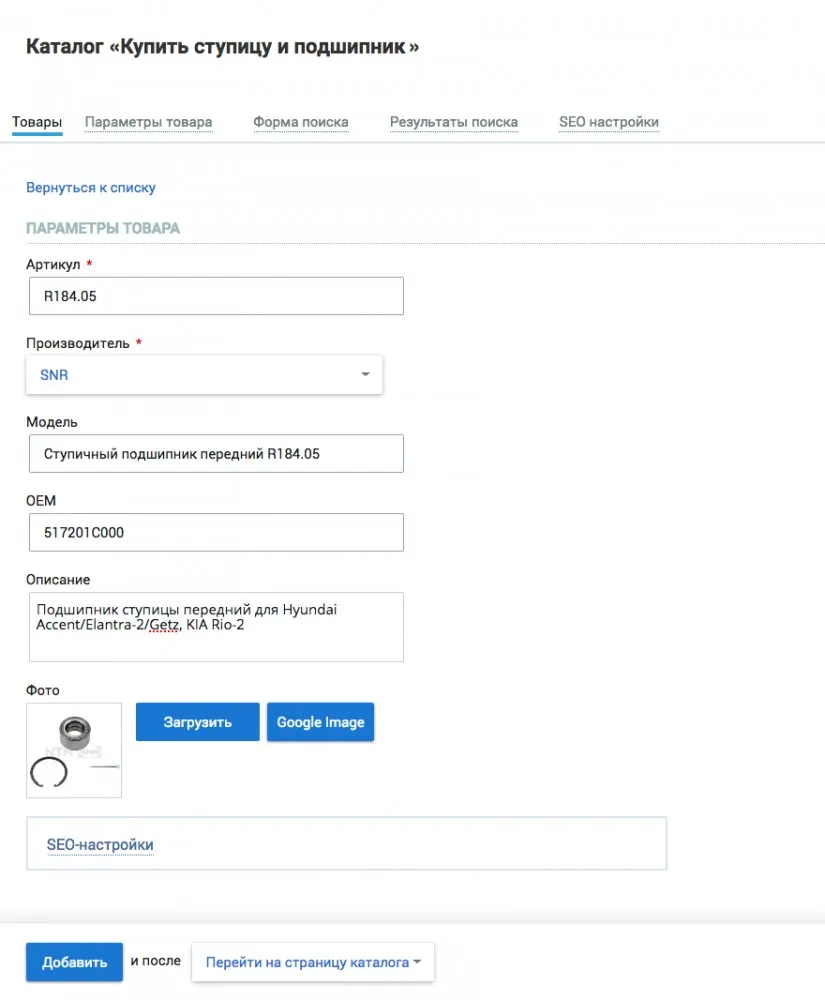Viewport: 825px width, 1000px height.
Task: Click the bearing photo thumbnail
Action: pos(74,750)
